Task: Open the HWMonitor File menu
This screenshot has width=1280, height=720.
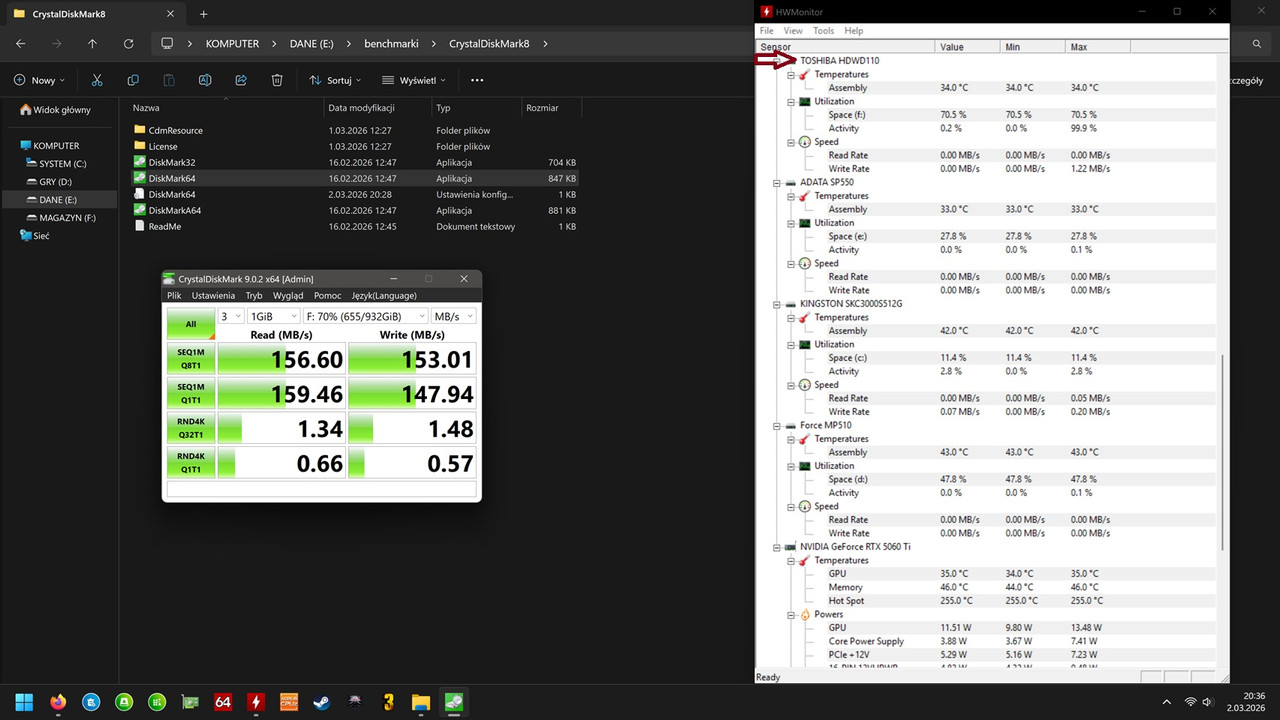Action: click(x=766, y=31)
